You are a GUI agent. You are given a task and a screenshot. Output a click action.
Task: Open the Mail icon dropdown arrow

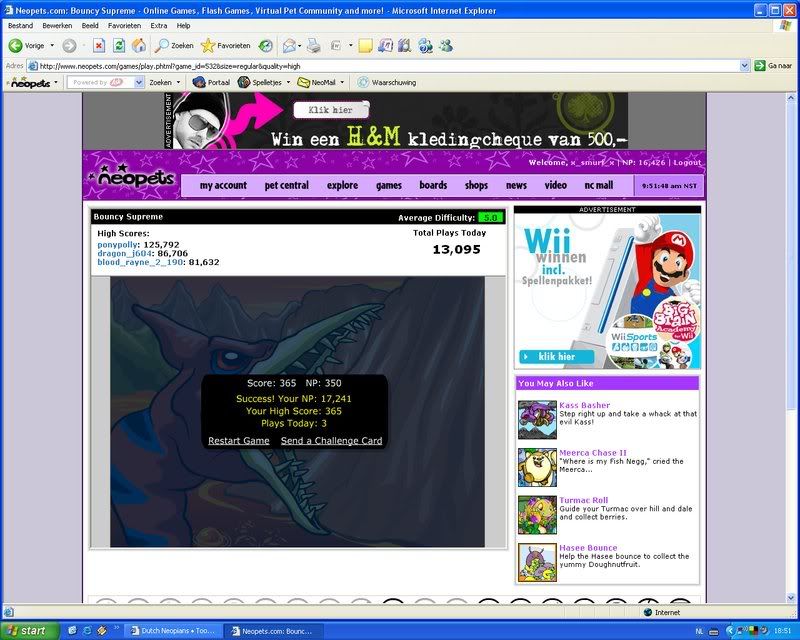click(x=299, y=46)
